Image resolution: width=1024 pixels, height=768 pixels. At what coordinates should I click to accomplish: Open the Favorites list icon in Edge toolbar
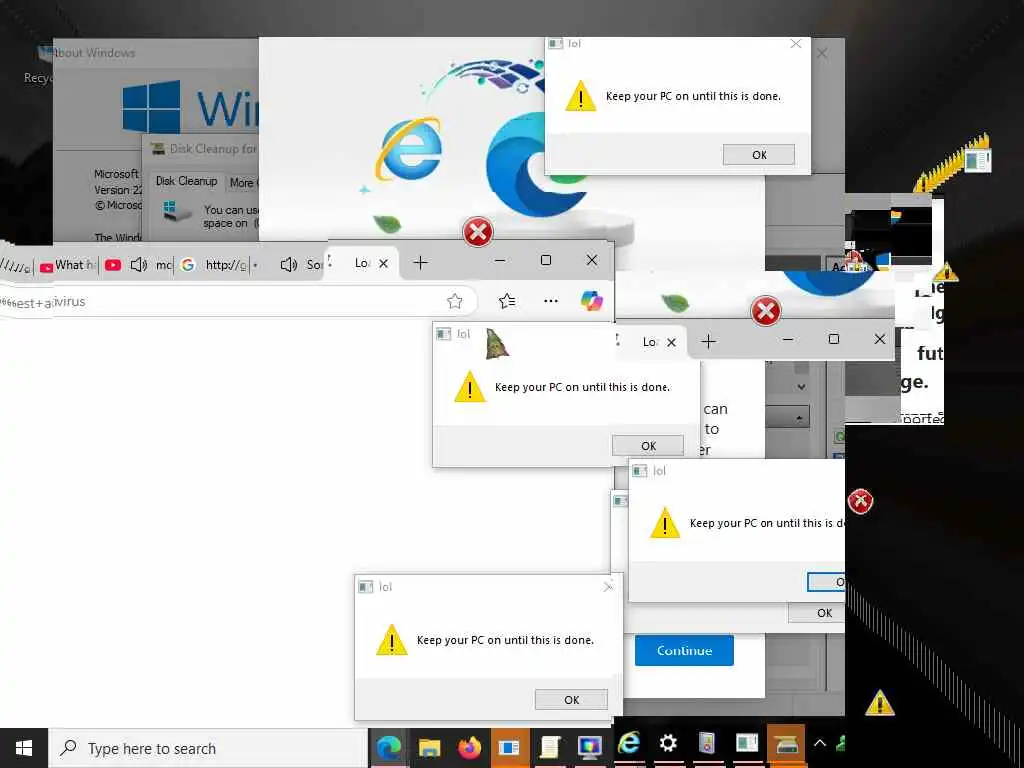click(507, 300)
